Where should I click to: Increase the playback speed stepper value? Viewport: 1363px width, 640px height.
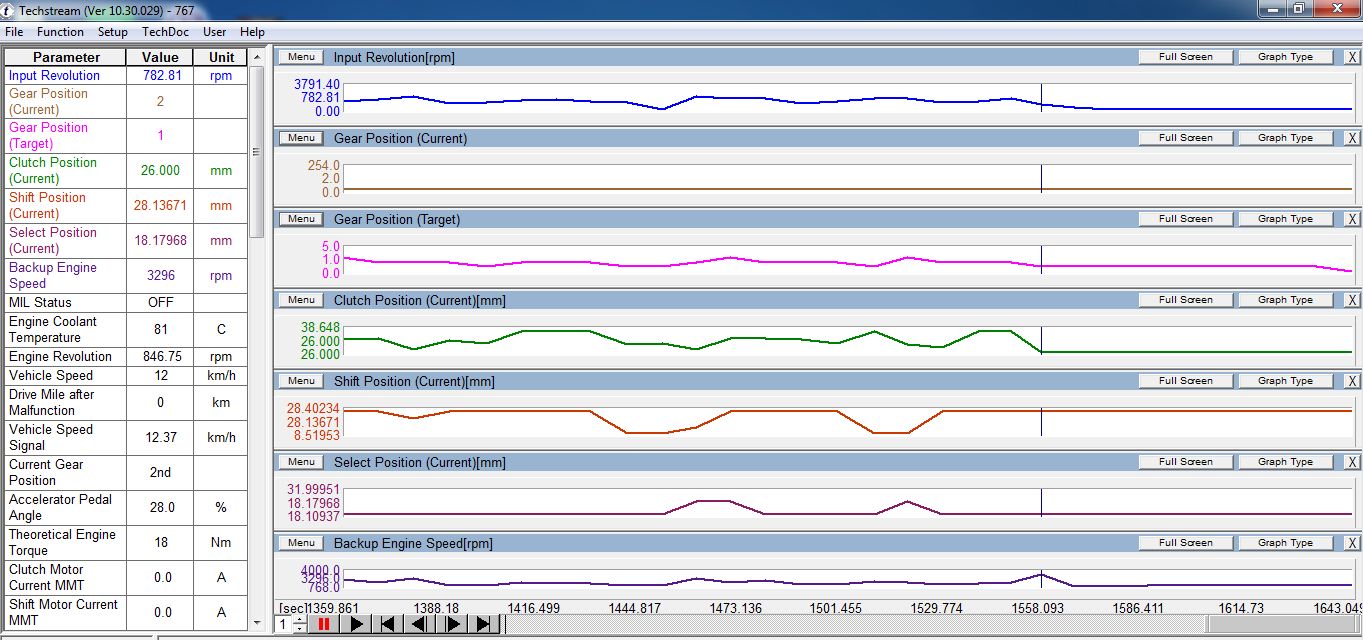pyautogui.click(x=300, y=619)
